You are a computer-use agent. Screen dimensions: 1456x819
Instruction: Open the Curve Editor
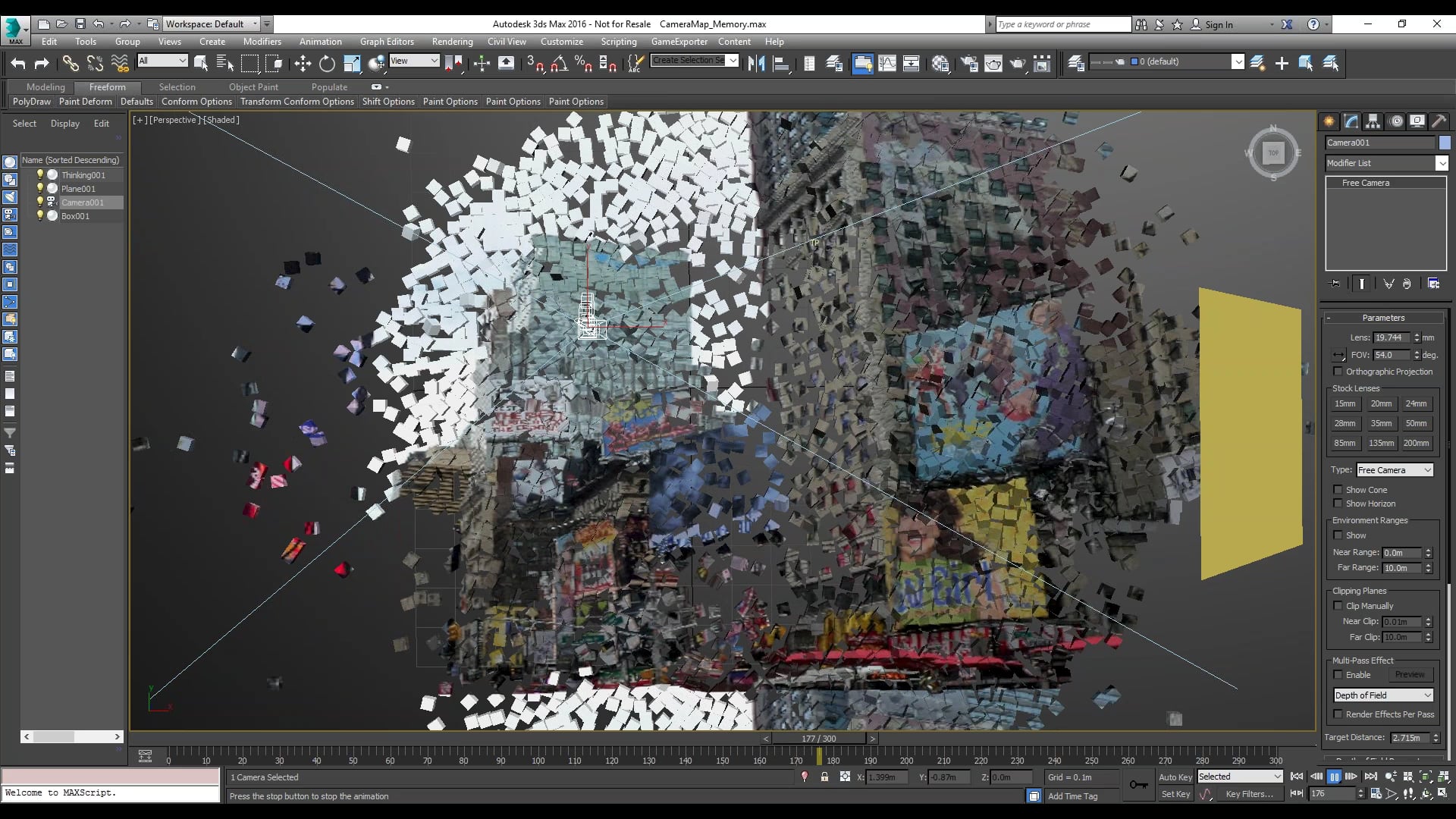(x=886, y=64)
